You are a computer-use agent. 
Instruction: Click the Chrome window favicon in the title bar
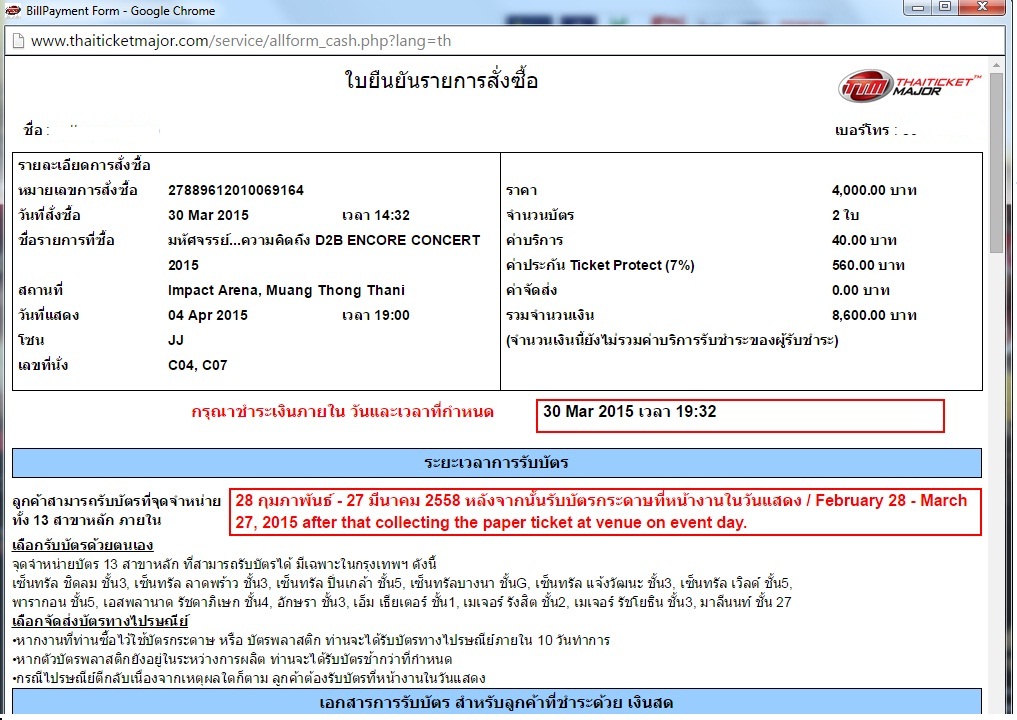point(12,10)
